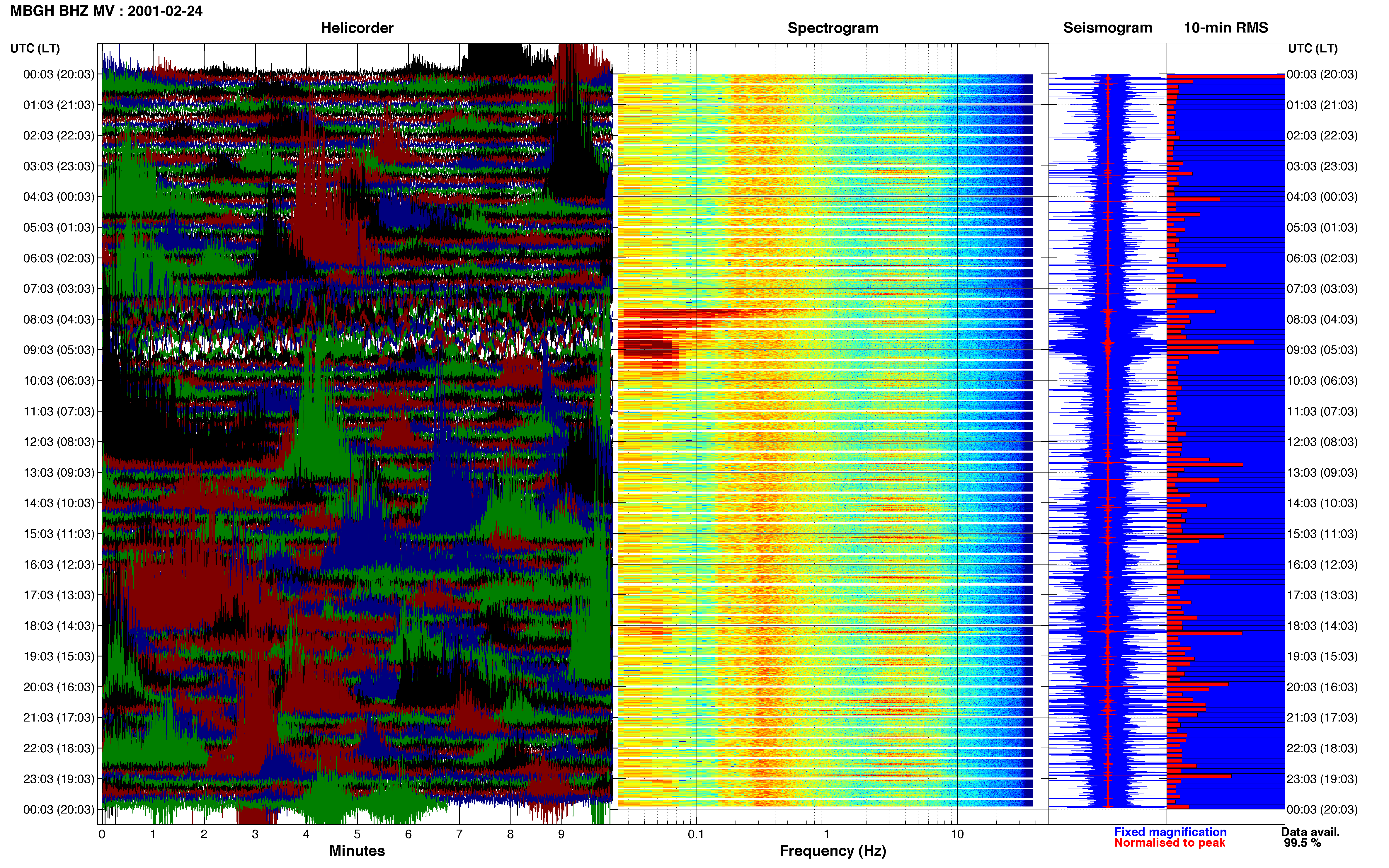
Task: Click the 01:03 (21:03) label on the Helicorder axis
Action: 59,105
